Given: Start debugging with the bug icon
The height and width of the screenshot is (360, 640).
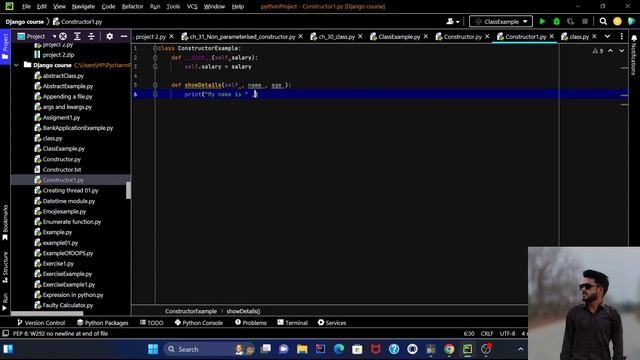Looking at the screenshot, I should (x=556, y=22).
